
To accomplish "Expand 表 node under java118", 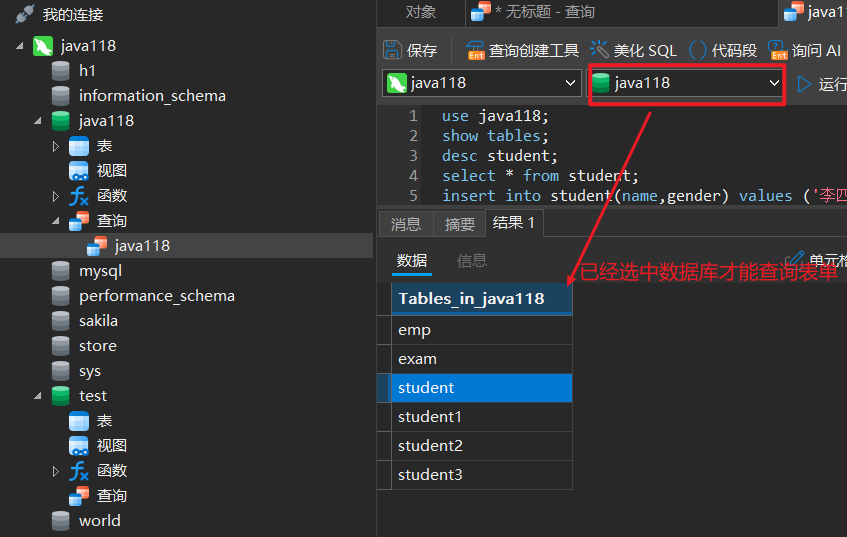I will [x=56, y=146].
